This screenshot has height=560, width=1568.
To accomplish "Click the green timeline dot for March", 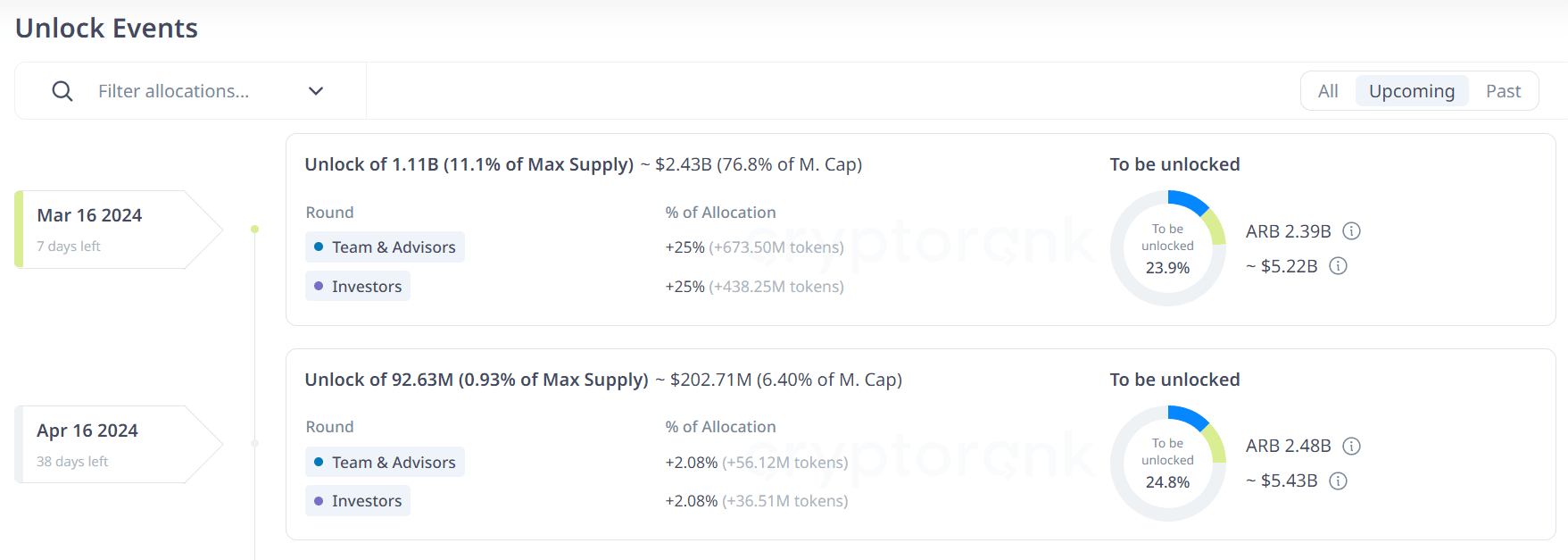I will (x=255, y=230).
